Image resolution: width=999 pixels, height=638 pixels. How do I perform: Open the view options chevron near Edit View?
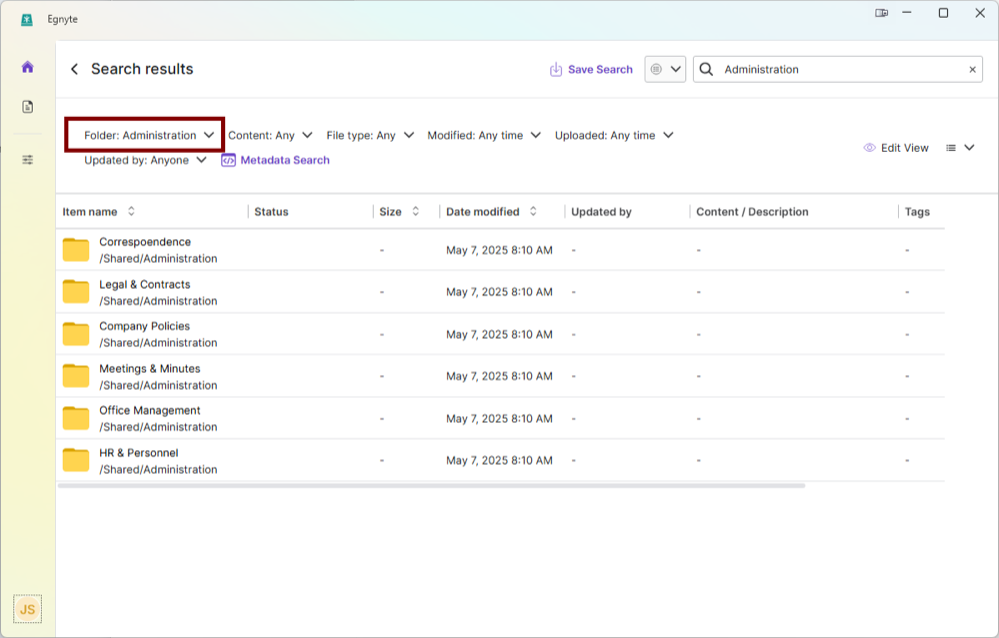pyautogui.click(x=971, y=147)
